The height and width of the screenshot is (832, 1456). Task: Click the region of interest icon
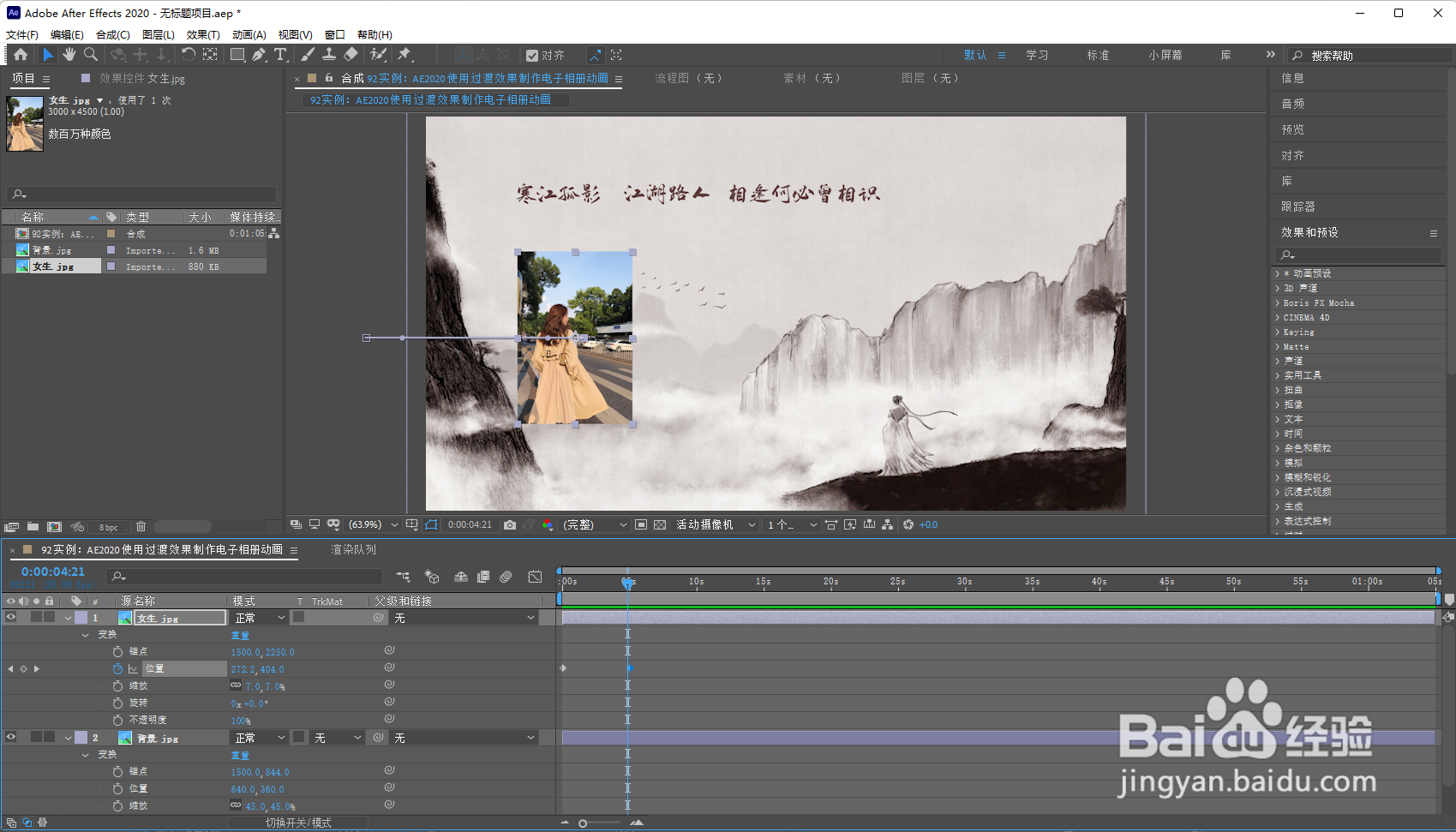tap(641, 524)
